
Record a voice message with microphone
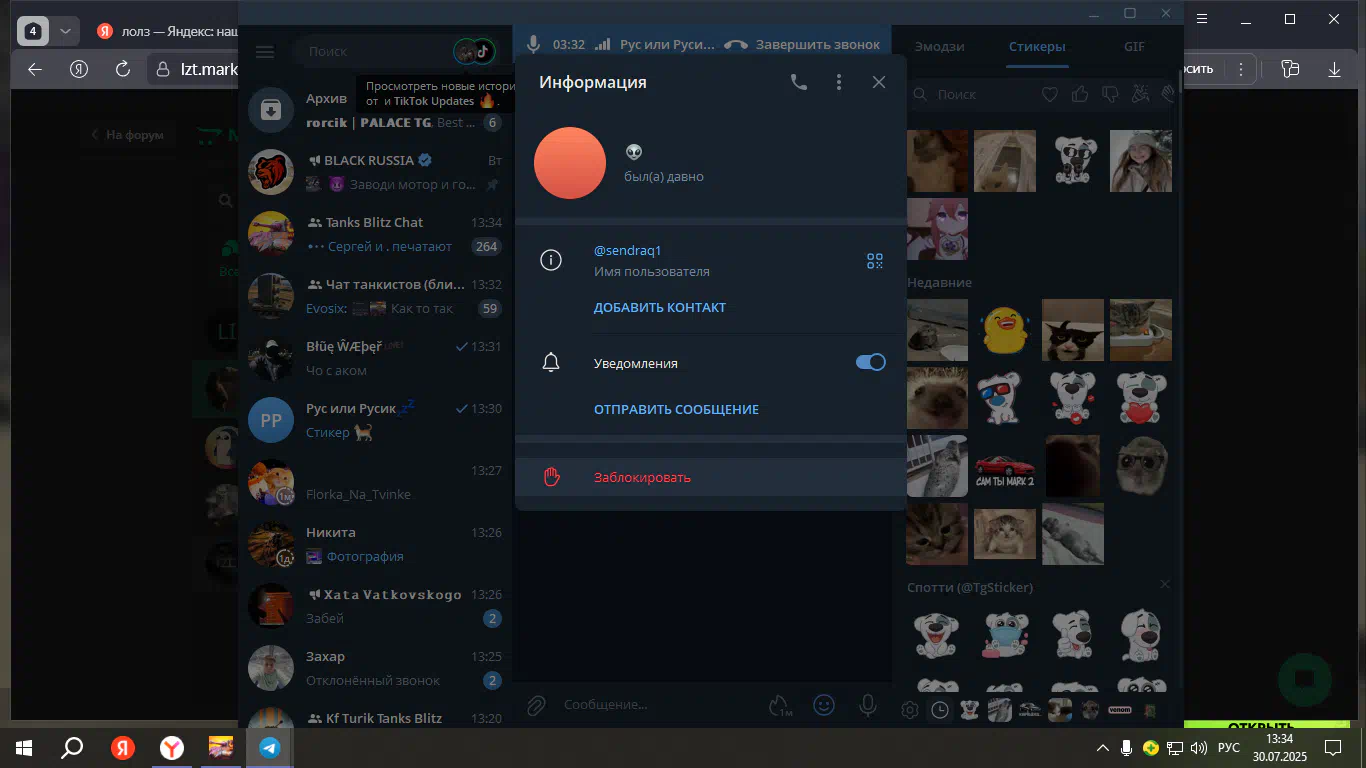point(868,705)
